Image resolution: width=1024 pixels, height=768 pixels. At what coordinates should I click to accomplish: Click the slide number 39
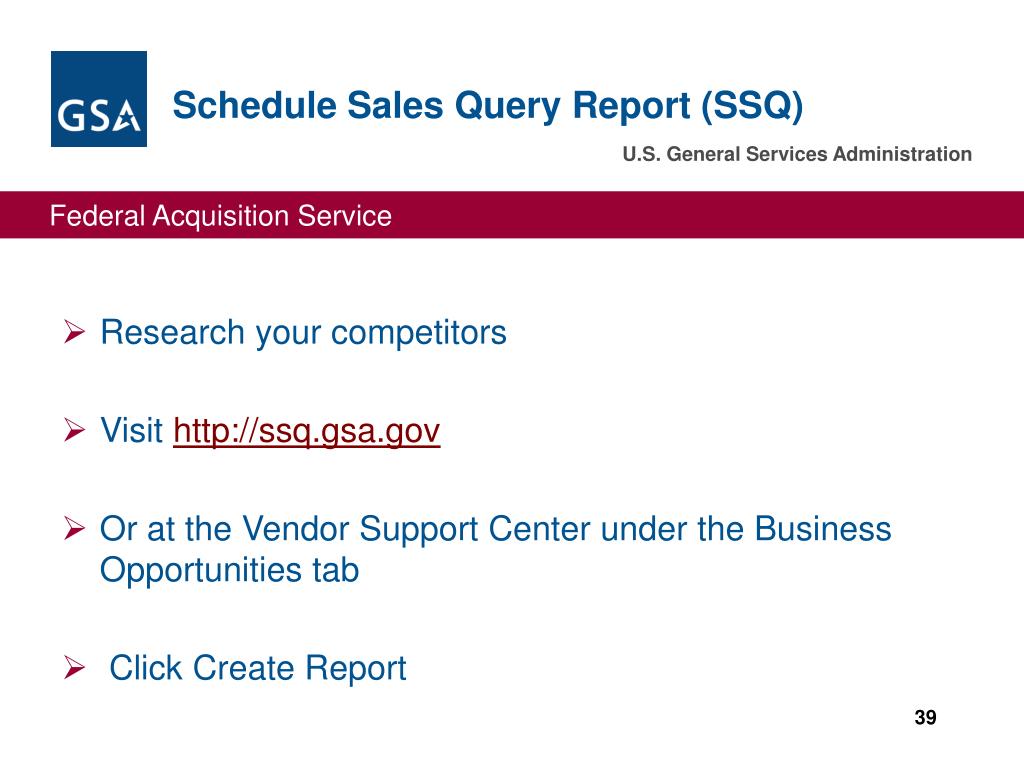click(925, 717)
